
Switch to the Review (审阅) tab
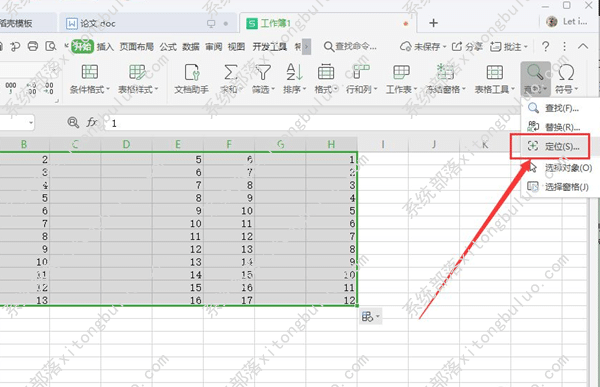[213, 47]
